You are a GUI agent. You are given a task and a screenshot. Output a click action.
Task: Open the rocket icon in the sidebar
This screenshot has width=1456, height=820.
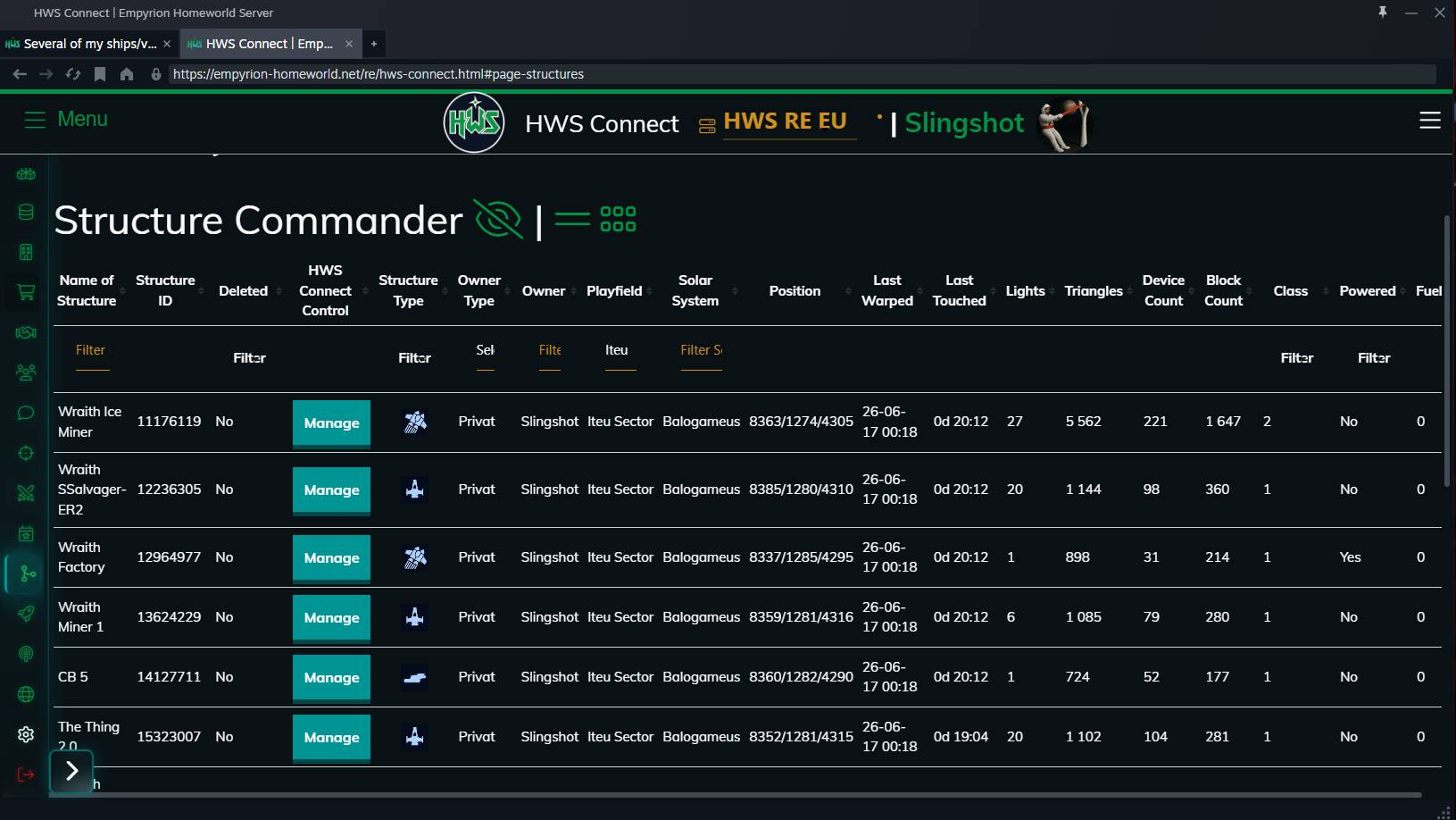point(26,614)
